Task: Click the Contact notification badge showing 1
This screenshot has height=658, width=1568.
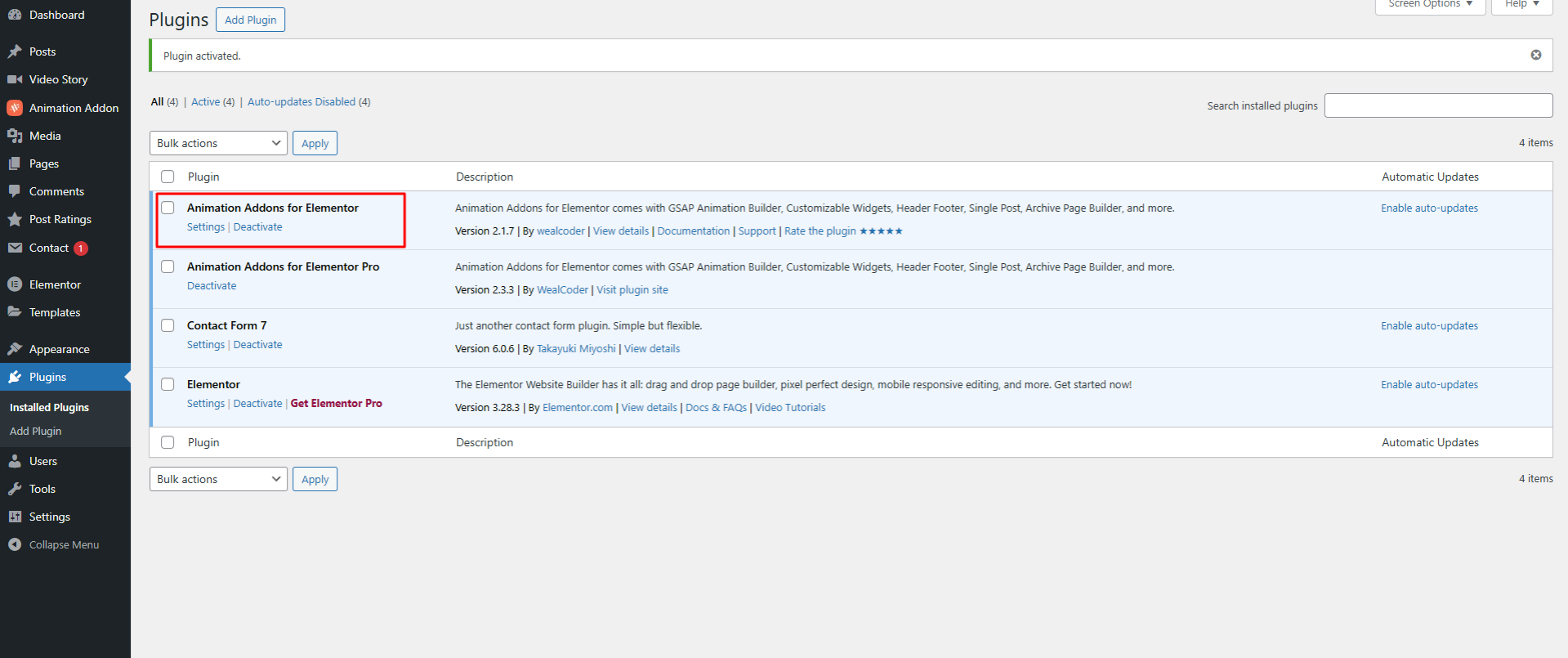Action: coord(81,248)
